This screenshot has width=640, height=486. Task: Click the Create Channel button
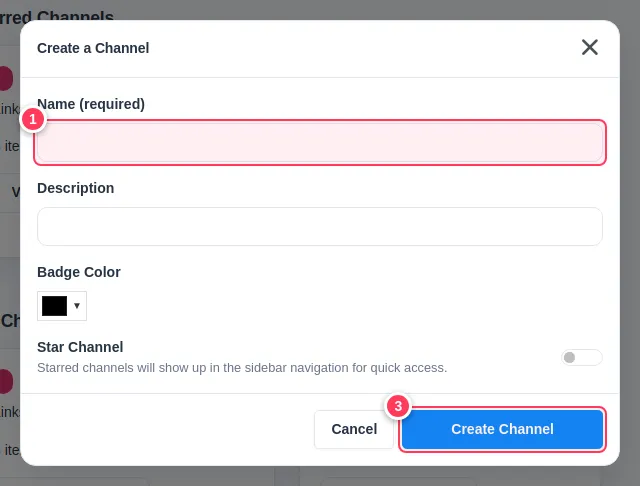click(x=502, y=429)
